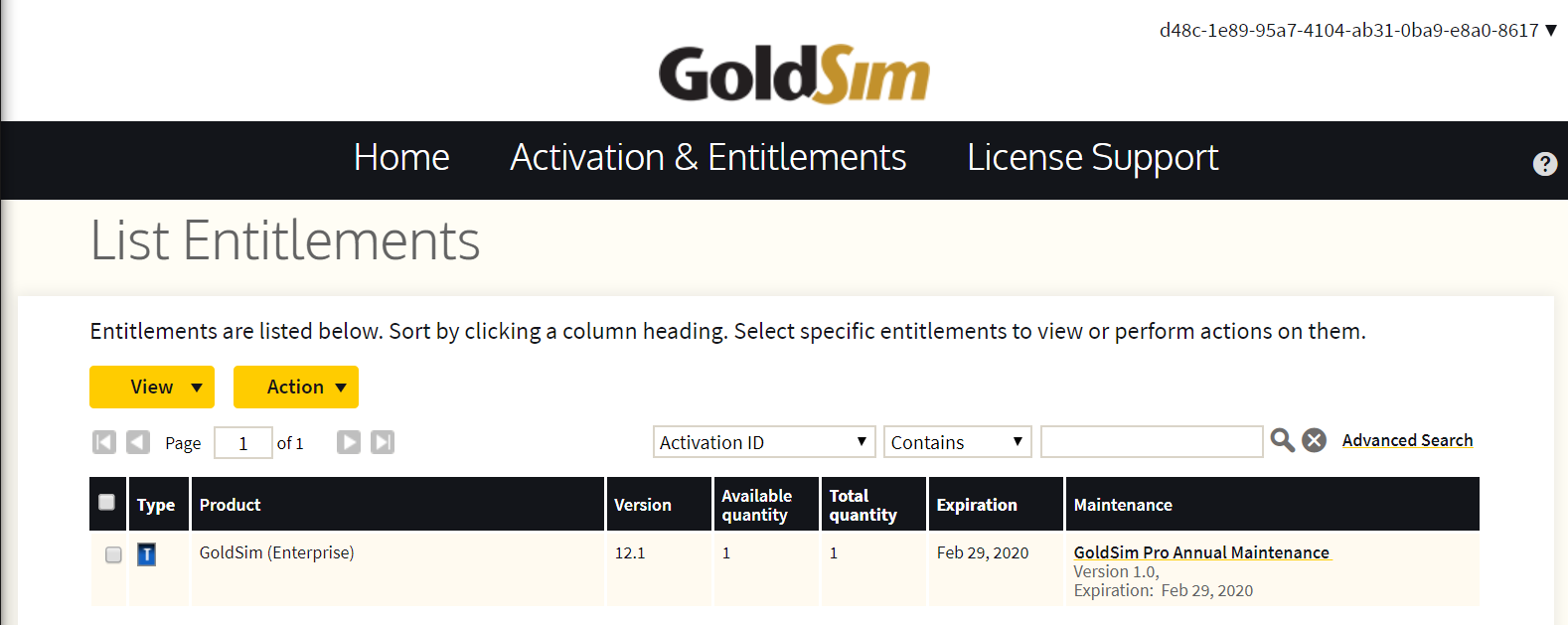Click previous page arrow icon
This screenshot has width=1568, height=625.
[138, 442]
